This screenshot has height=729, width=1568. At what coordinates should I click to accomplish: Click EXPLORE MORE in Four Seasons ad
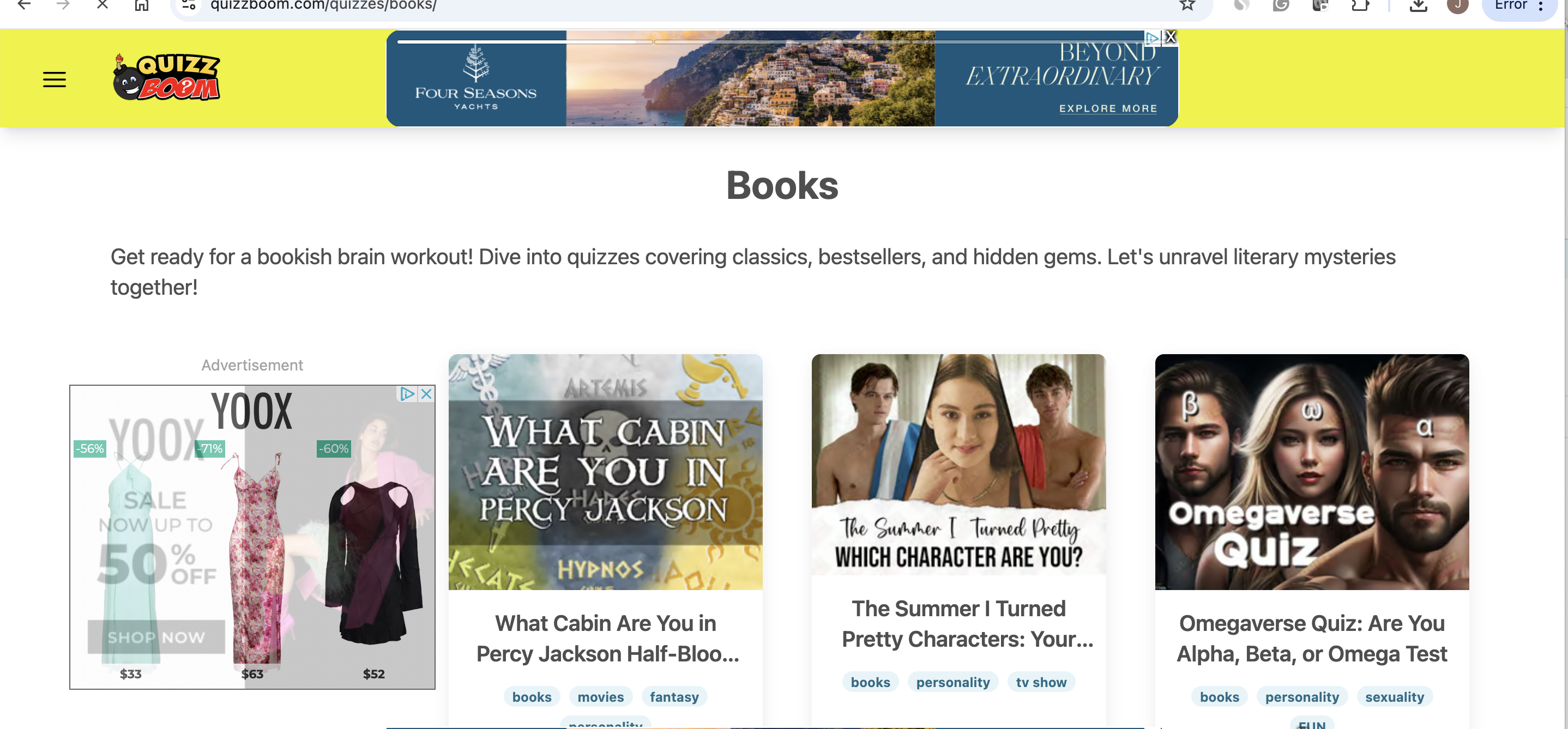tap(1108, 108)
